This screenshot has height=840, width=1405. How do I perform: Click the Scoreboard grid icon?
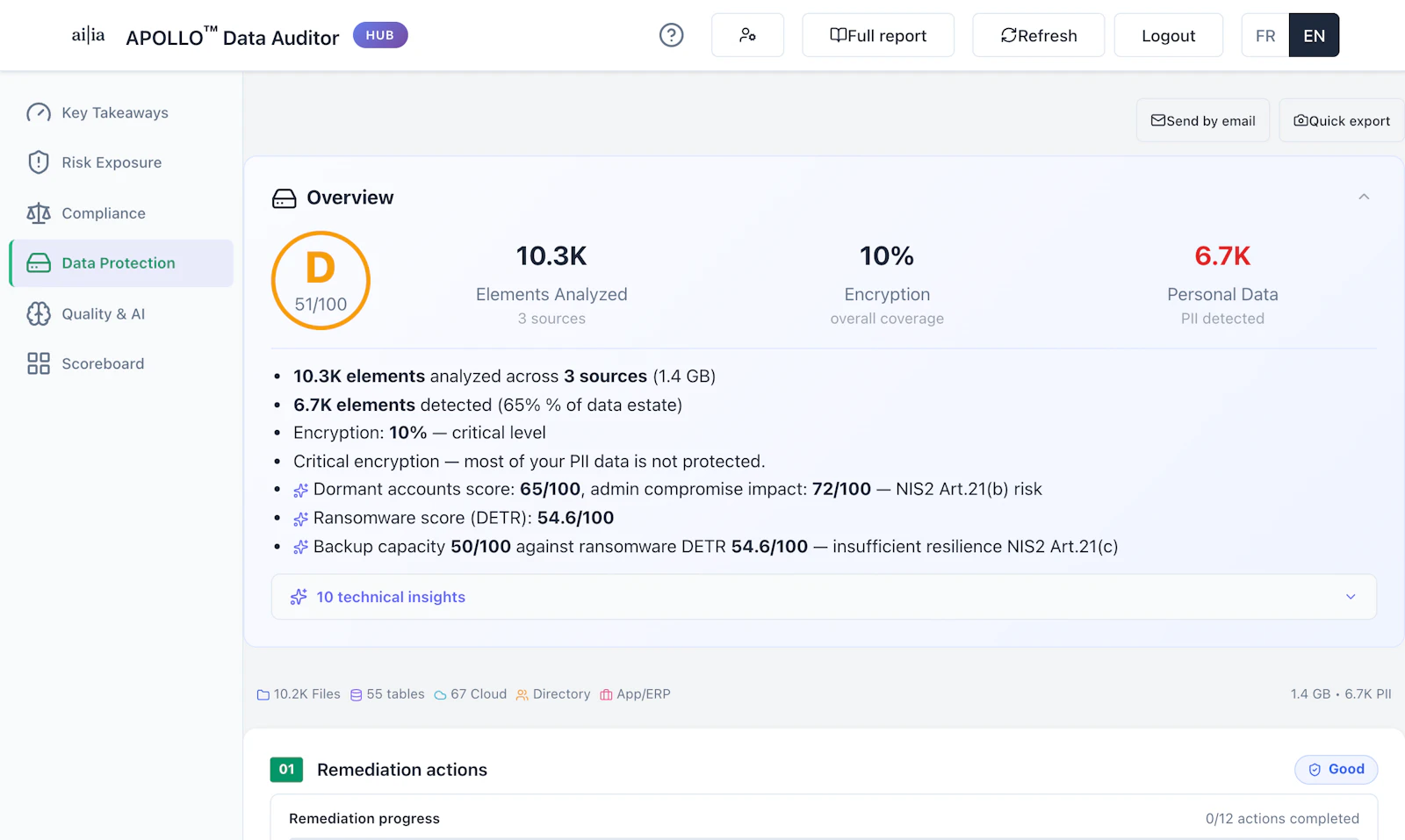coord(38,363)
